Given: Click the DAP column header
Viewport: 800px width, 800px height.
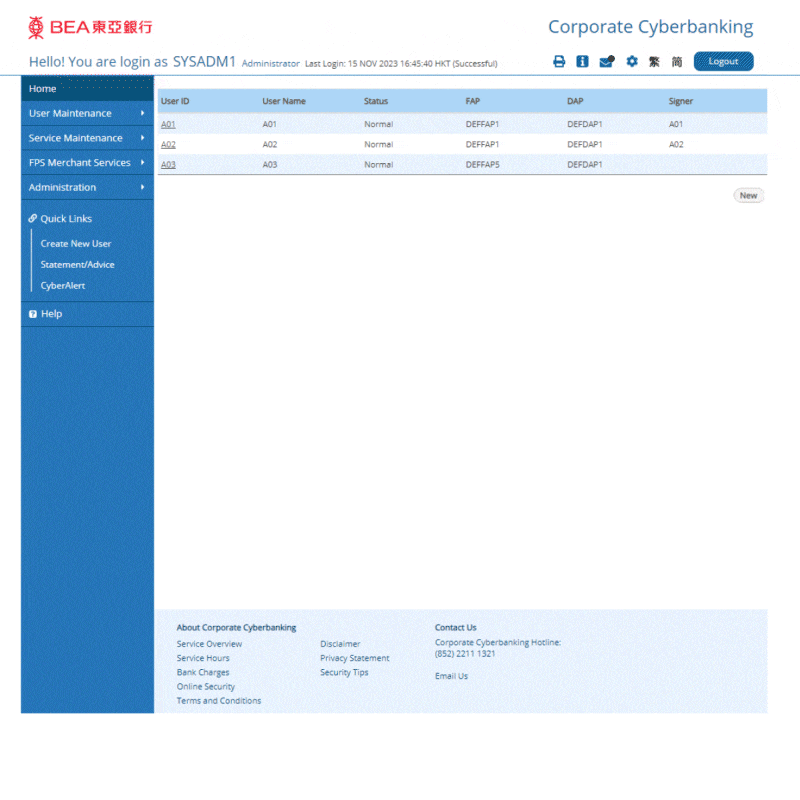Looking at the screenshot, I should (x=575, y=101).
